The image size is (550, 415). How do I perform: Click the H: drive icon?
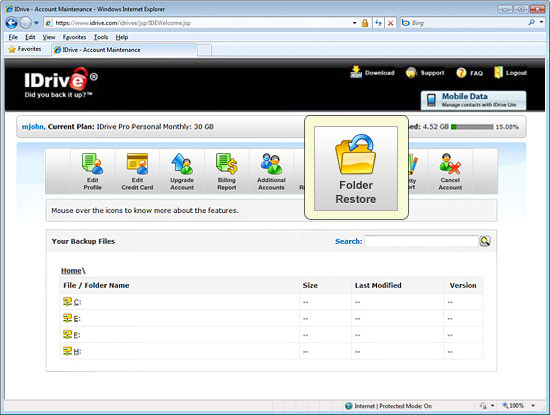click(x=67, y=351)
